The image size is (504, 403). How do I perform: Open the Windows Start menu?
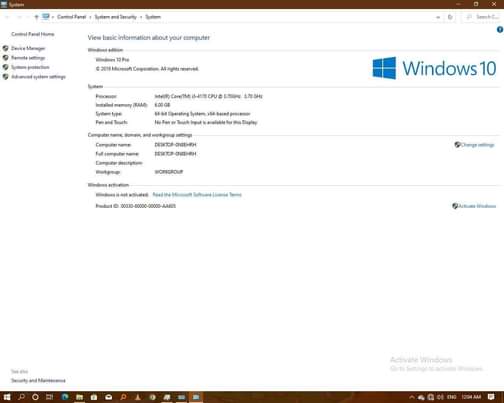[x=7, y=397]
